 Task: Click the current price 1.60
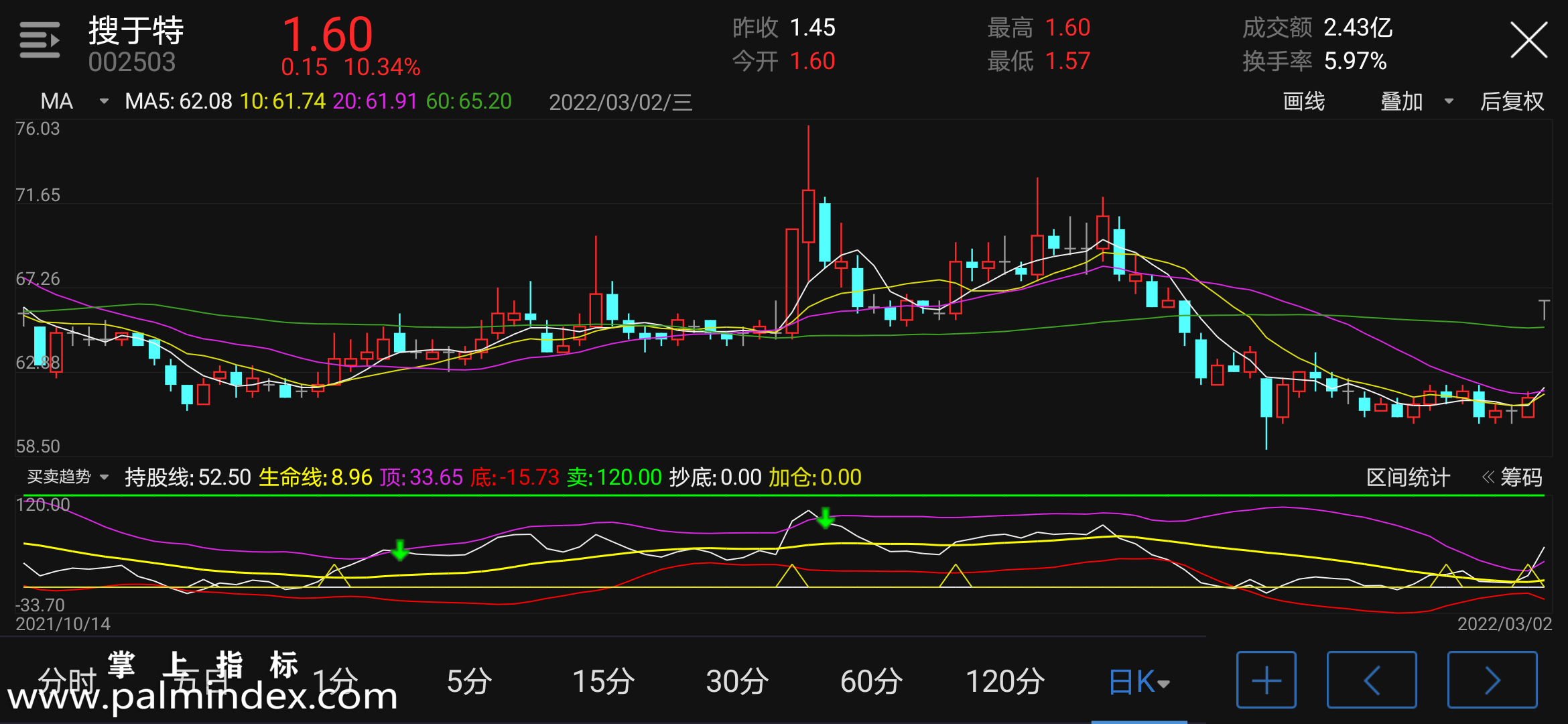(x=327, y=34)
